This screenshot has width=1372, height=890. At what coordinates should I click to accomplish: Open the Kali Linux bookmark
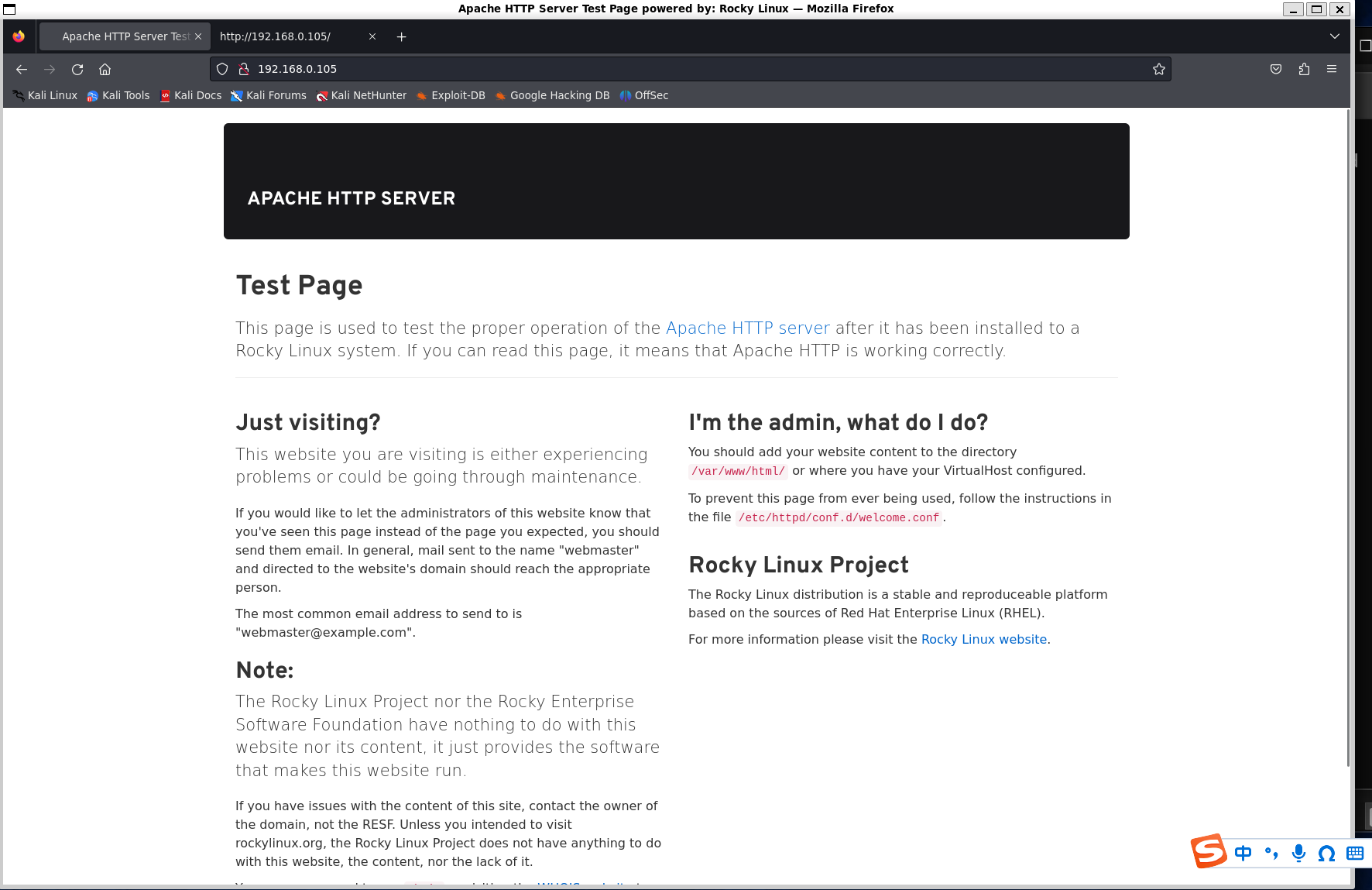point(45,95)
